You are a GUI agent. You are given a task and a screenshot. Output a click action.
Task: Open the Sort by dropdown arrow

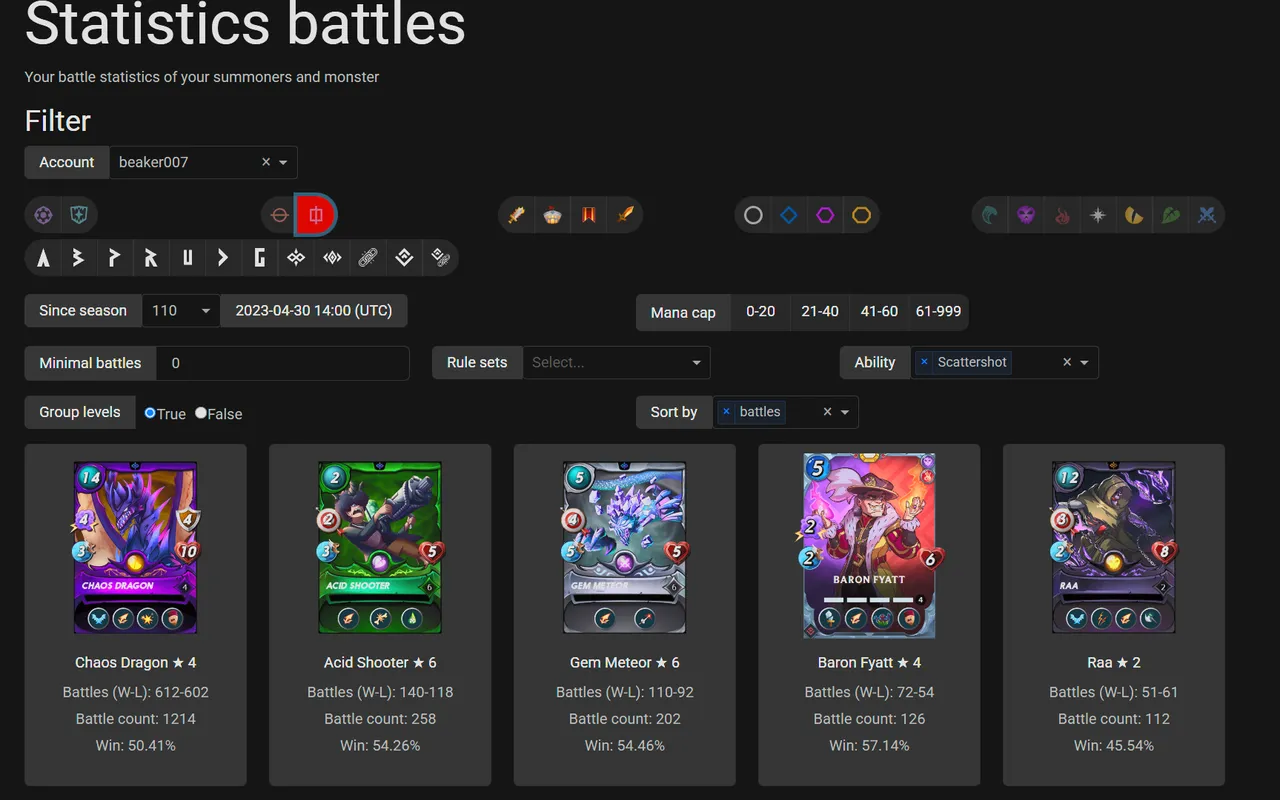(x=845, y=412)
